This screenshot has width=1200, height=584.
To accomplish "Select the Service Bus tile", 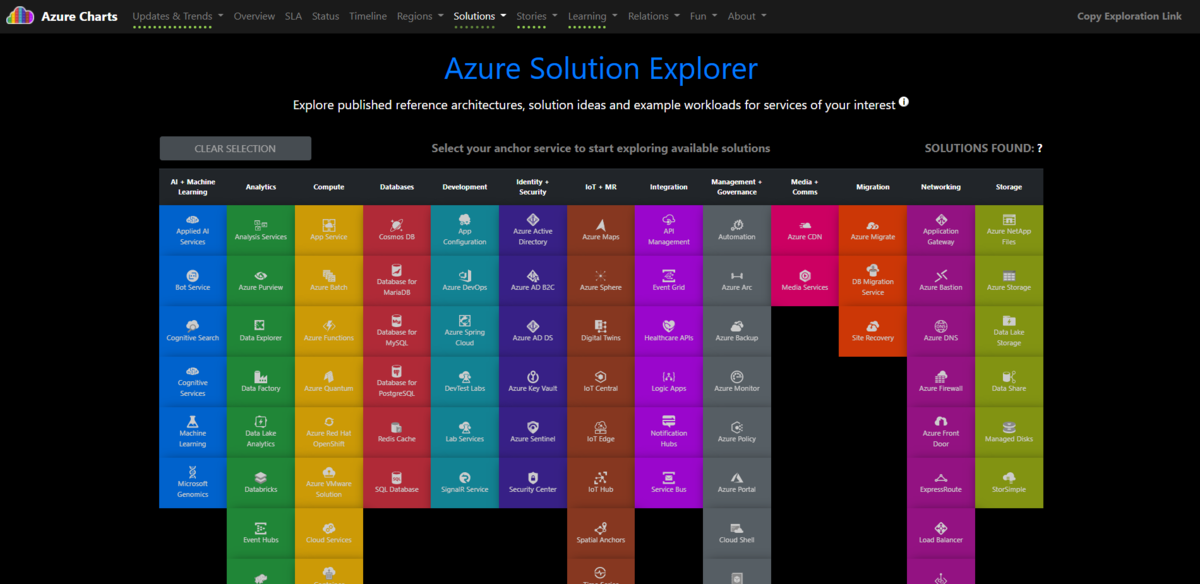I will [669, 482].
